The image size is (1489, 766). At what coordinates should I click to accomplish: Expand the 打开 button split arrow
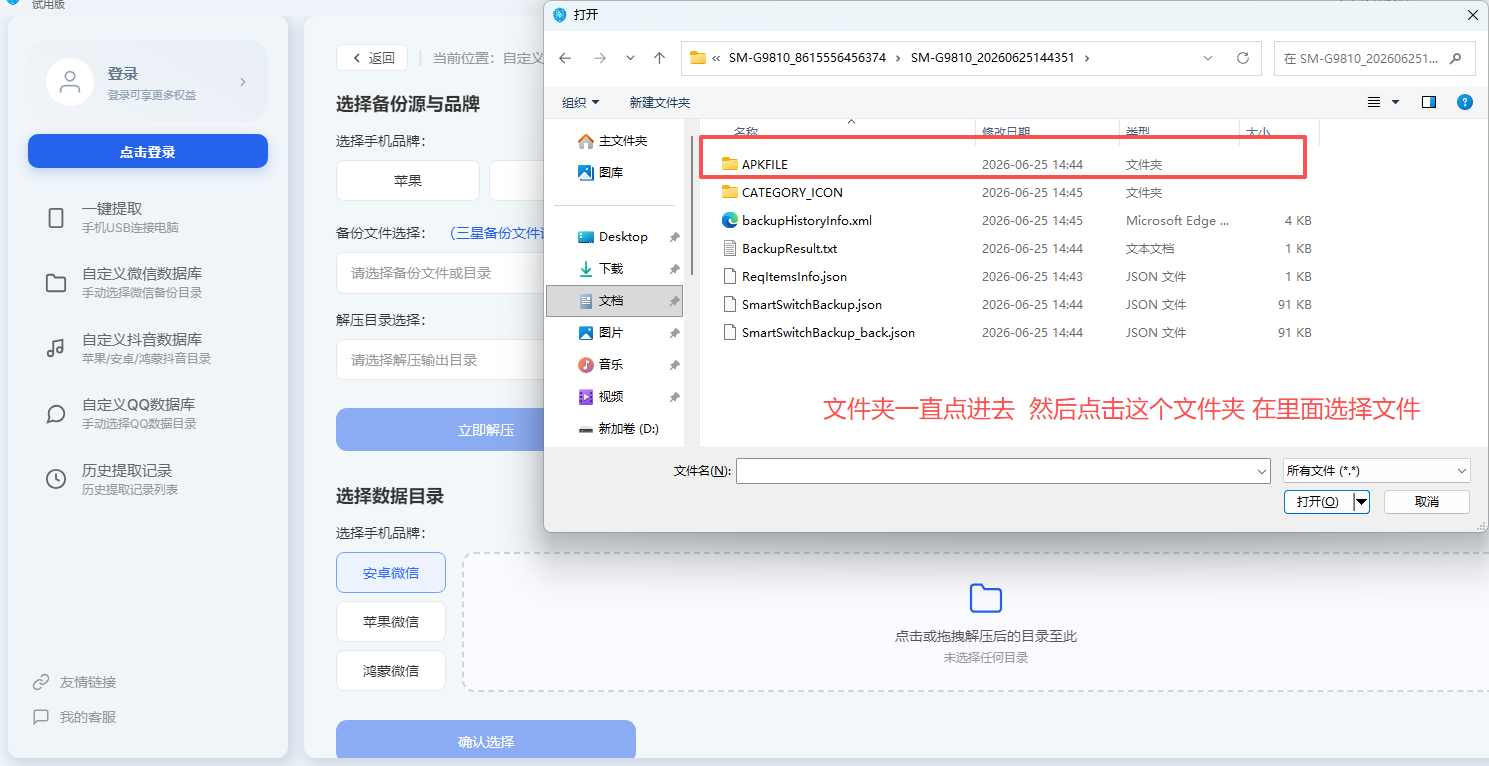(1361, 502)
